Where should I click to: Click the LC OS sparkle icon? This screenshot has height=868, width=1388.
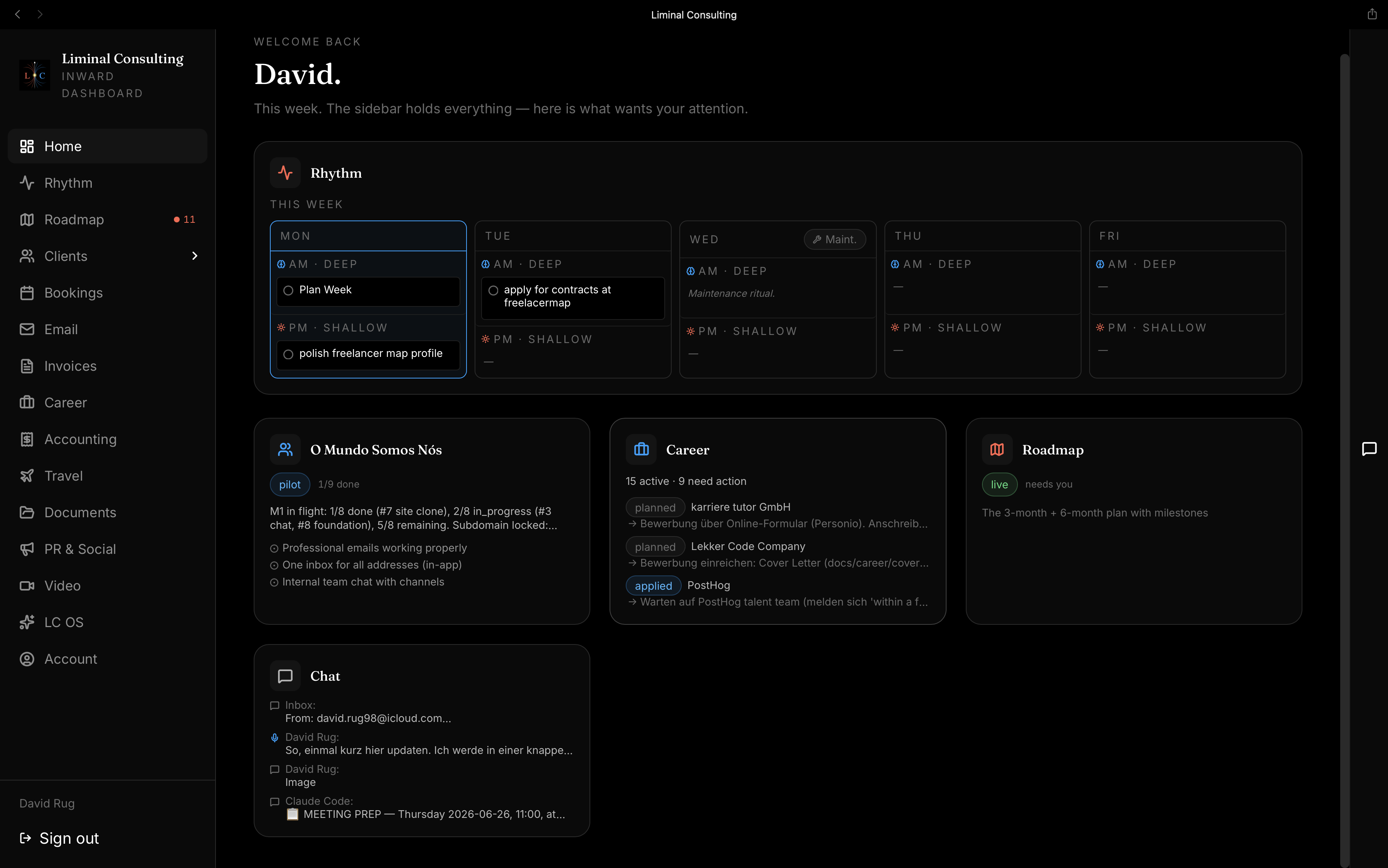tap(27, 622)
